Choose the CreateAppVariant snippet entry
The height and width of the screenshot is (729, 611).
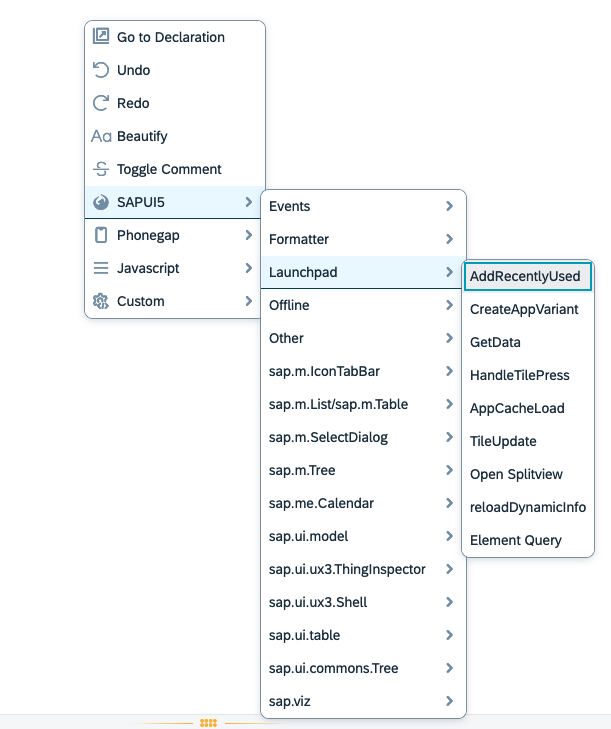pos(524,309)
